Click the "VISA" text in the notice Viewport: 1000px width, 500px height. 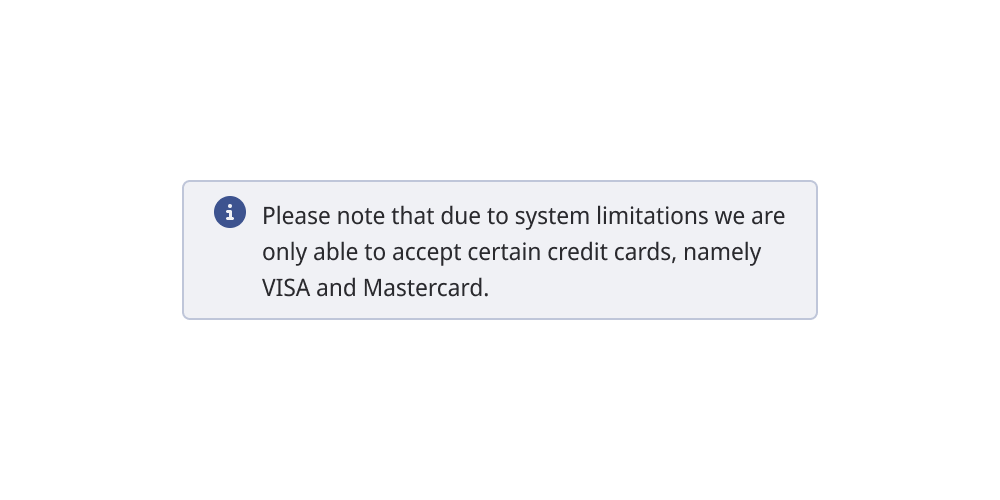286,288
